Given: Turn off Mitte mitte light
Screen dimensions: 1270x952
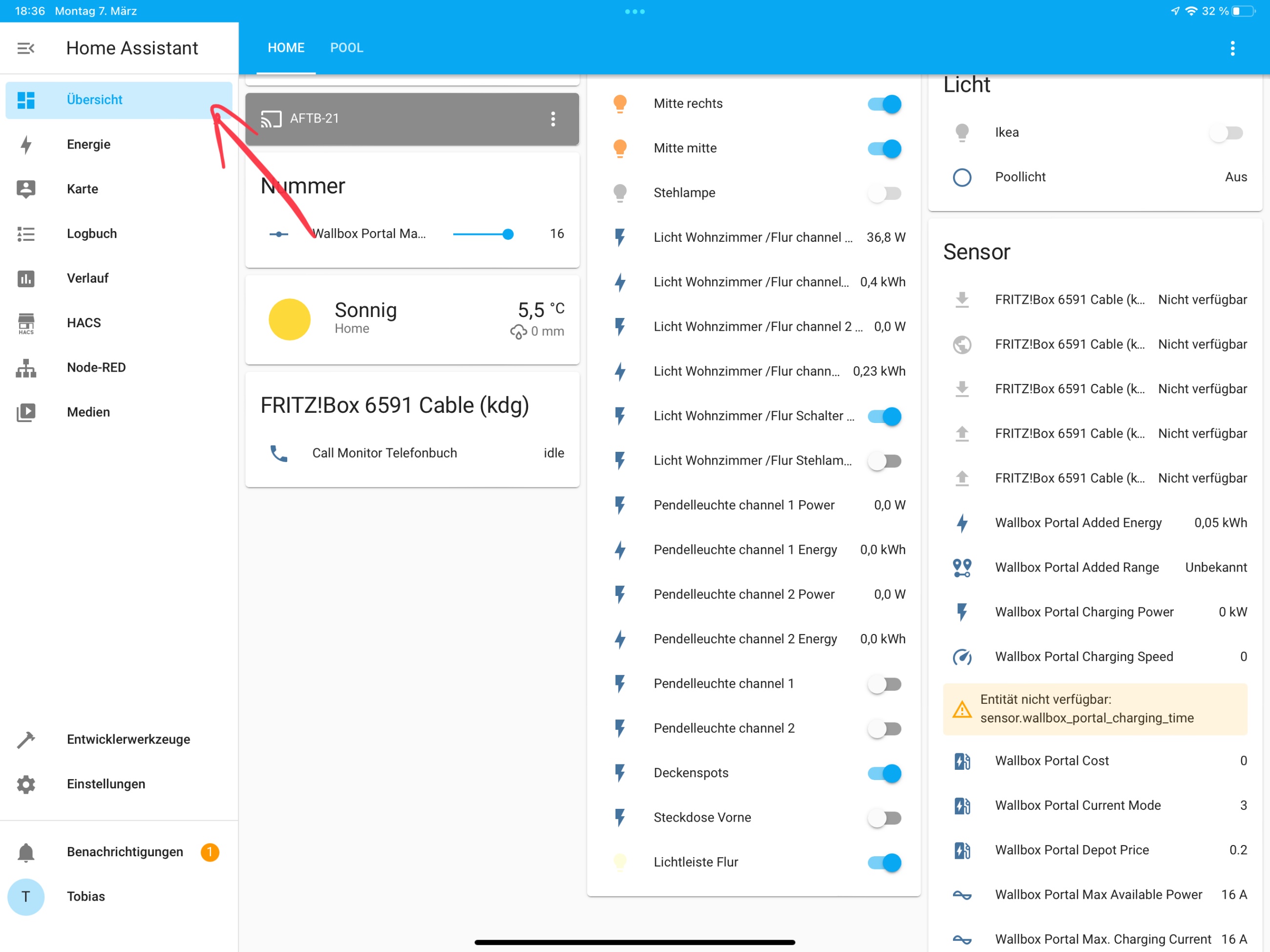Looking at the screenshot, I should tap(885, 148).
